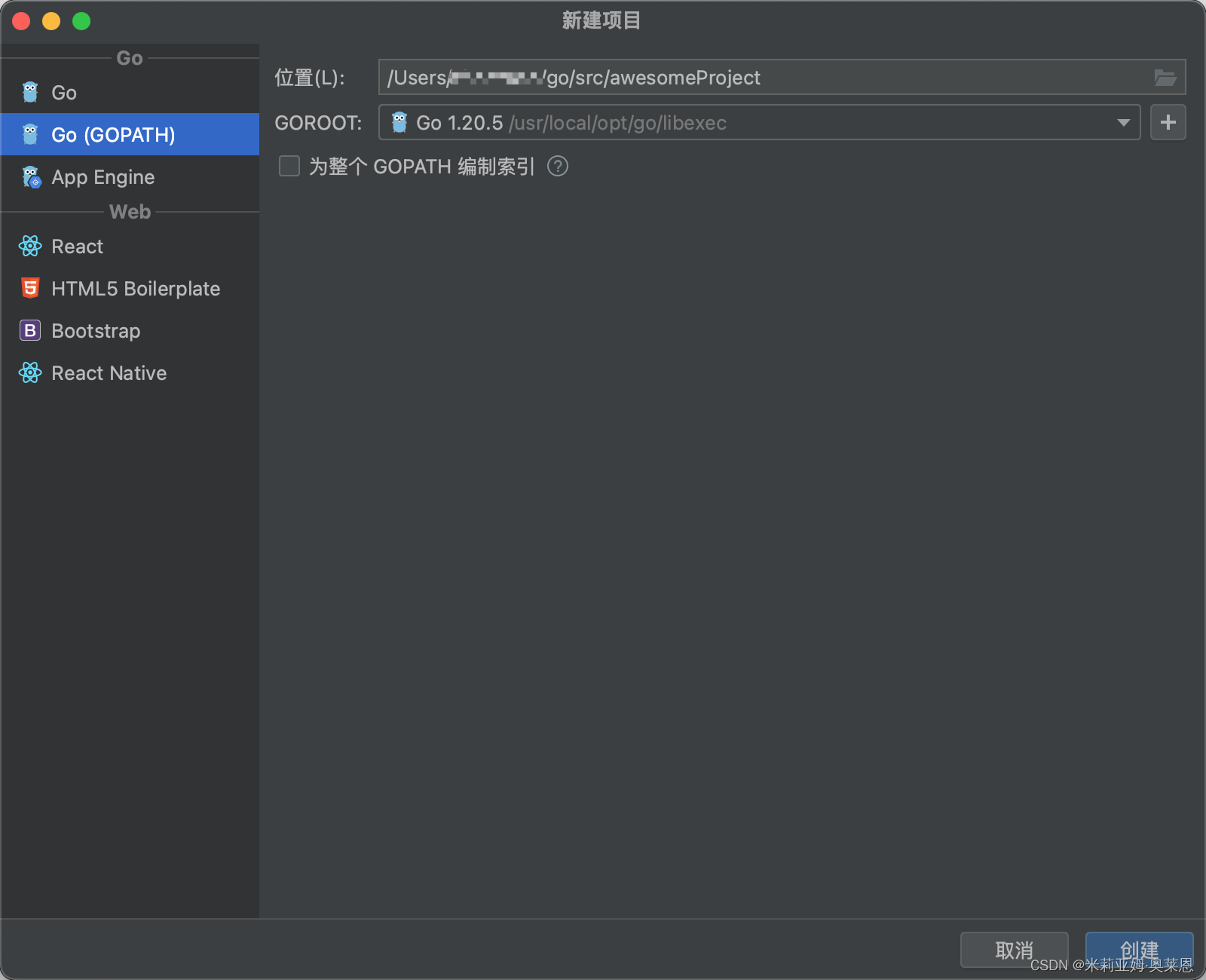
Task: Click the 创建 create button
Action: [x=1138, y=949]
